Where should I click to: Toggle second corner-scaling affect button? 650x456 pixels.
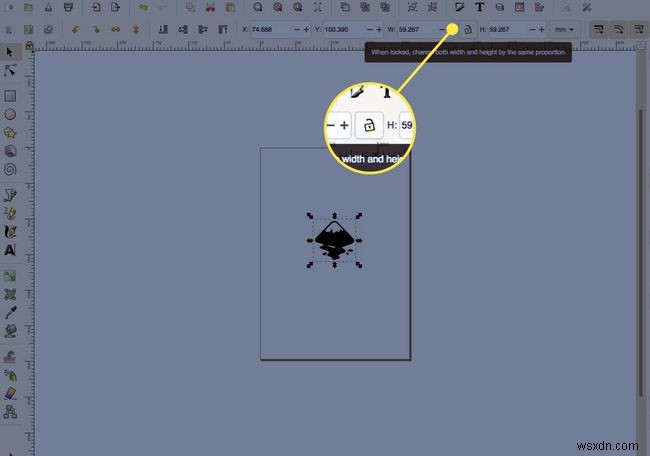pos(618,29)
